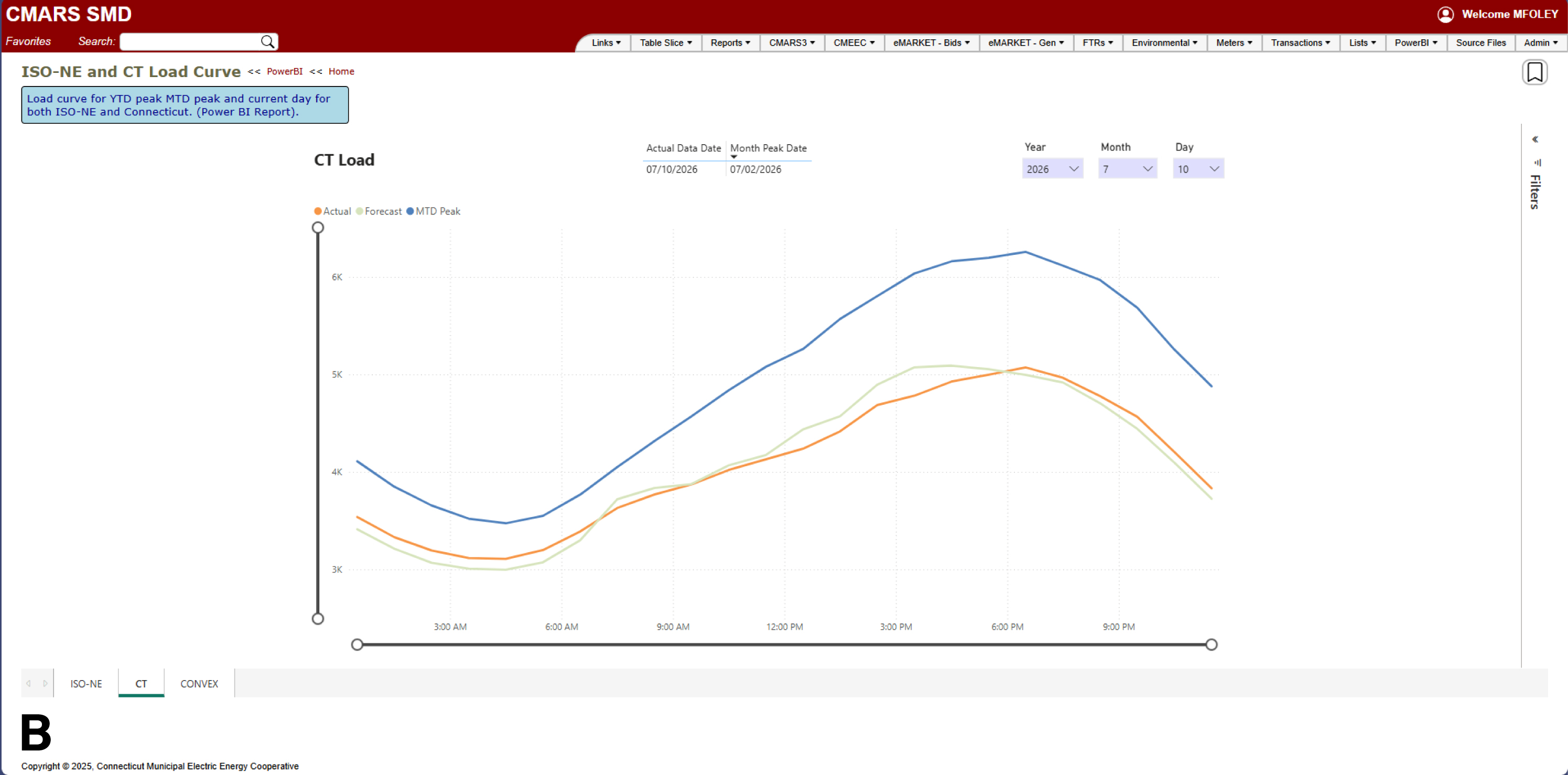
Task: Click the bottom vertical zoom slider handle
Action: (x=318, y=619)
